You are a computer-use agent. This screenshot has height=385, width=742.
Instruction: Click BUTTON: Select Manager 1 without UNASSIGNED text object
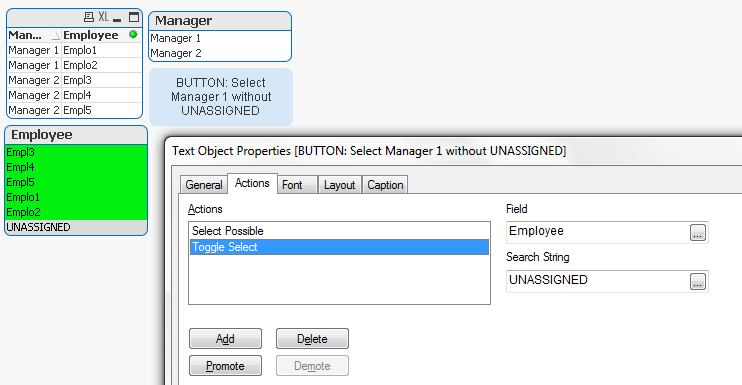point(221,96)
